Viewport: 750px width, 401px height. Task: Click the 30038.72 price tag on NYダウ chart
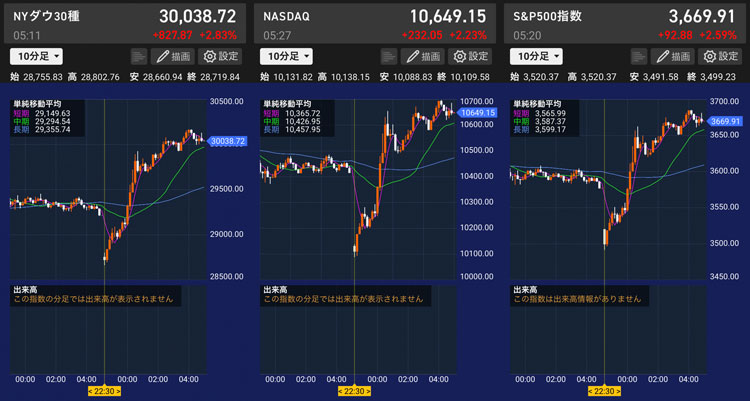[227, 141]
